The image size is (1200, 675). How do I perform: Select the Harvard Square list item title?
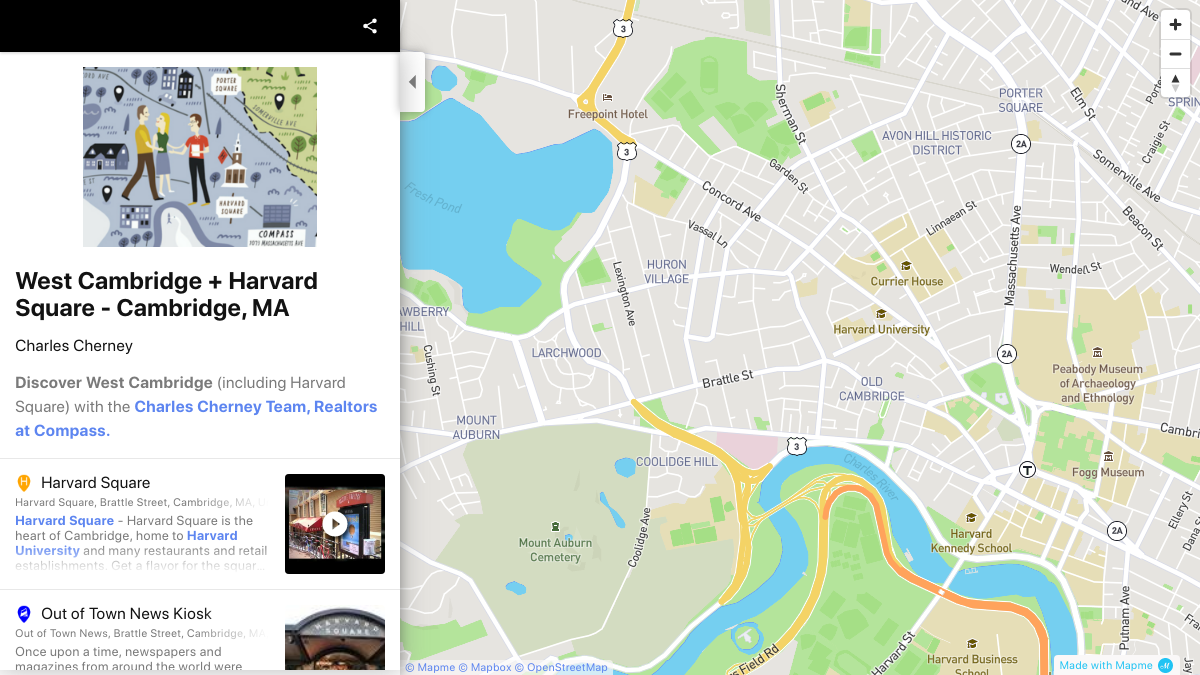coord(95,483)
